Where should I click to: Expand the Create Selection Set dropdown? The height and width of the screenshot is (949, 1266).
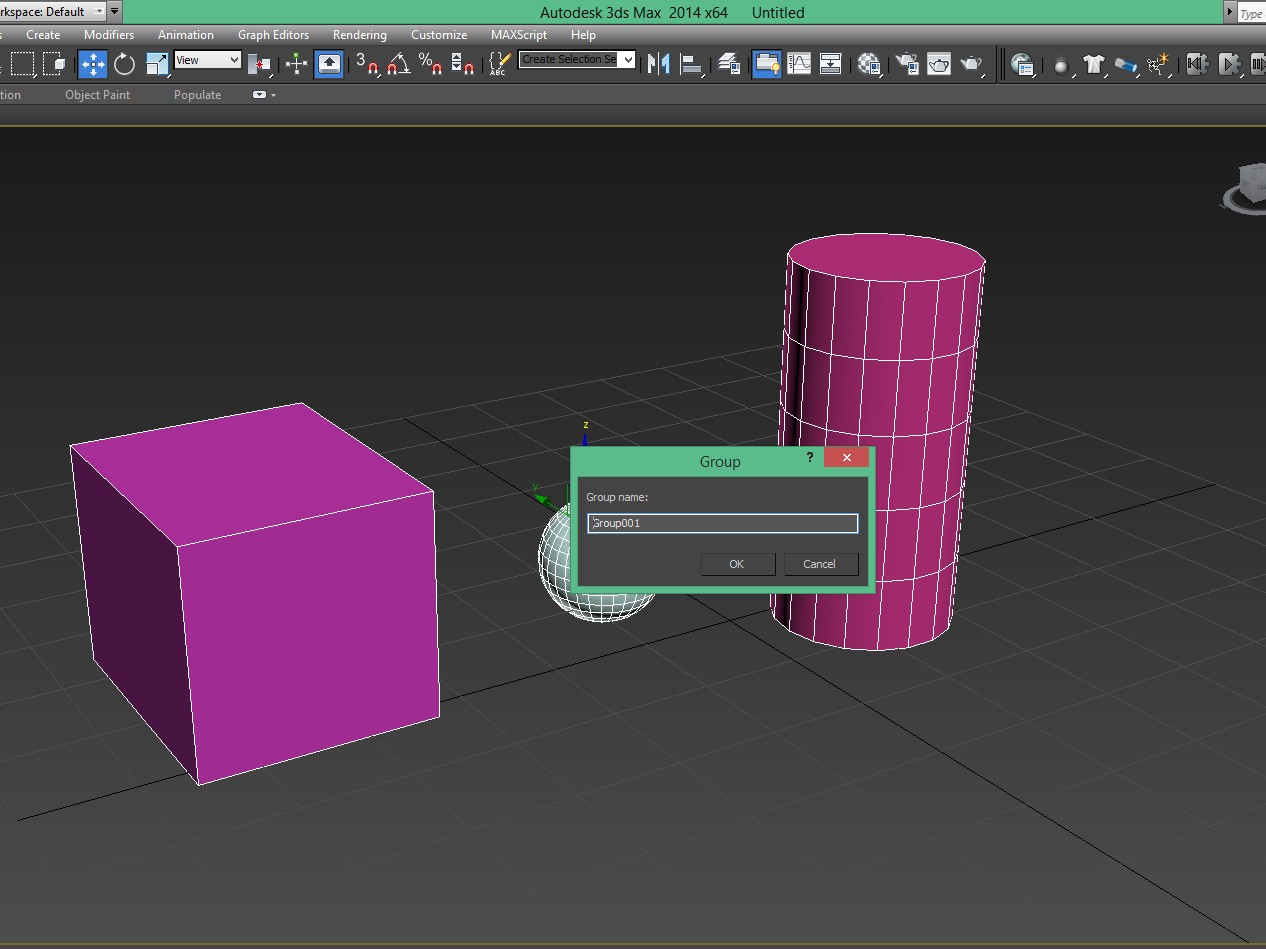[628, 60]
